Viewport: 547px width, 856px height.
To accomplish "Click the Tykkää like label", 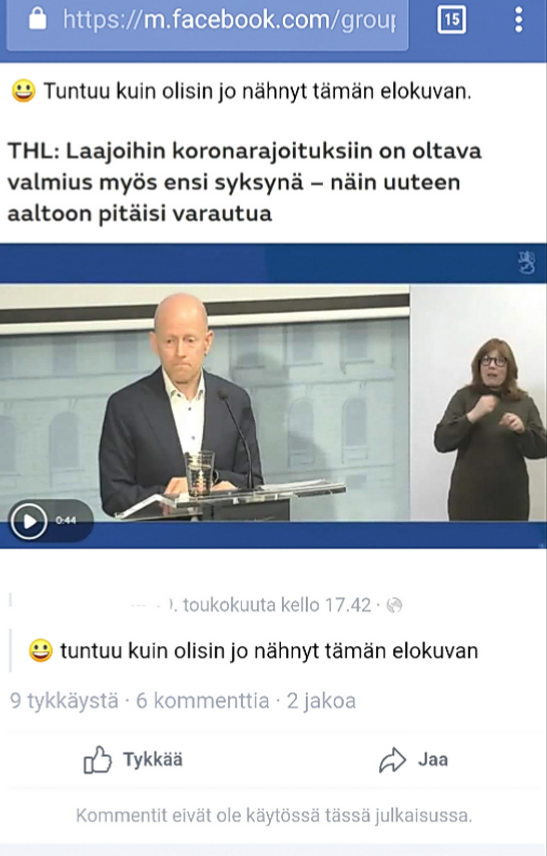I will [153, 759].
